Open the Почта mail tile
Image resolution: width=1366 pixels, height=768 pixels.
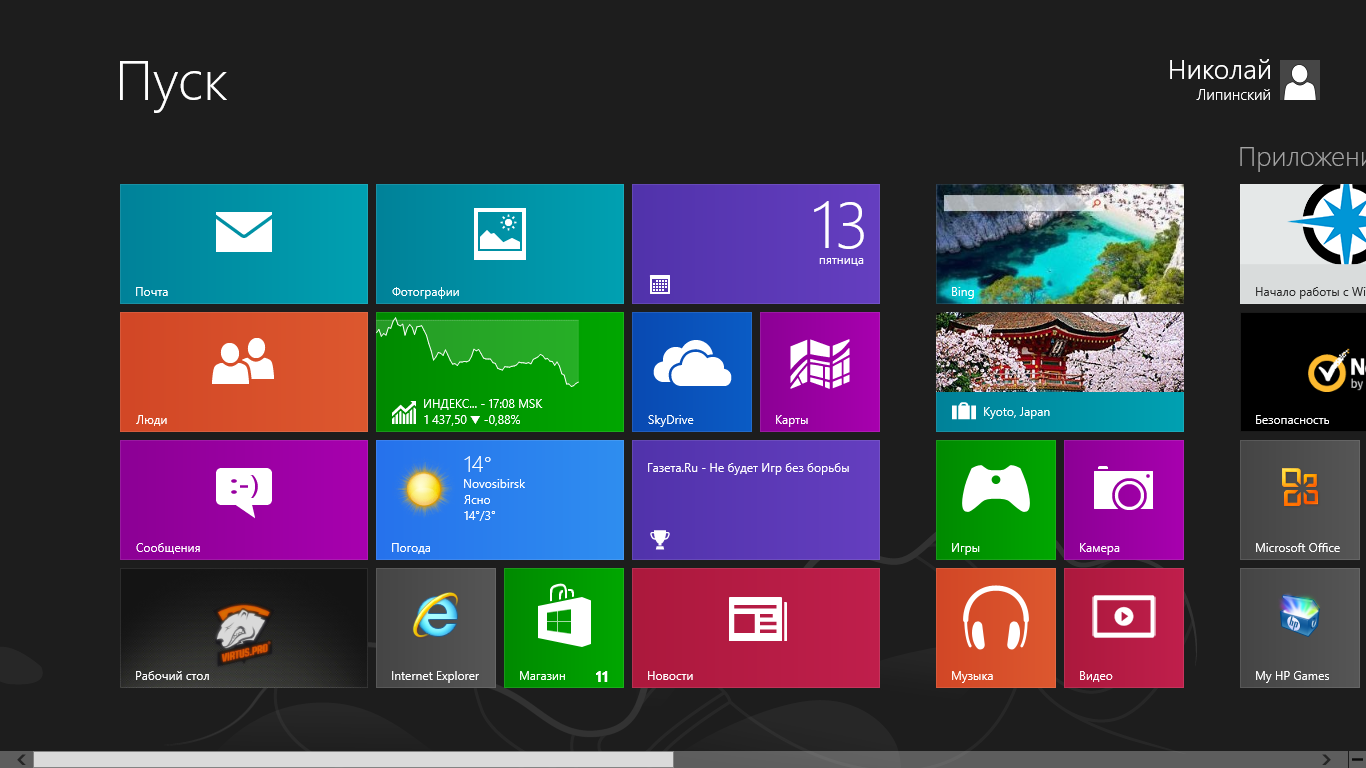click(x=244, y=244)
